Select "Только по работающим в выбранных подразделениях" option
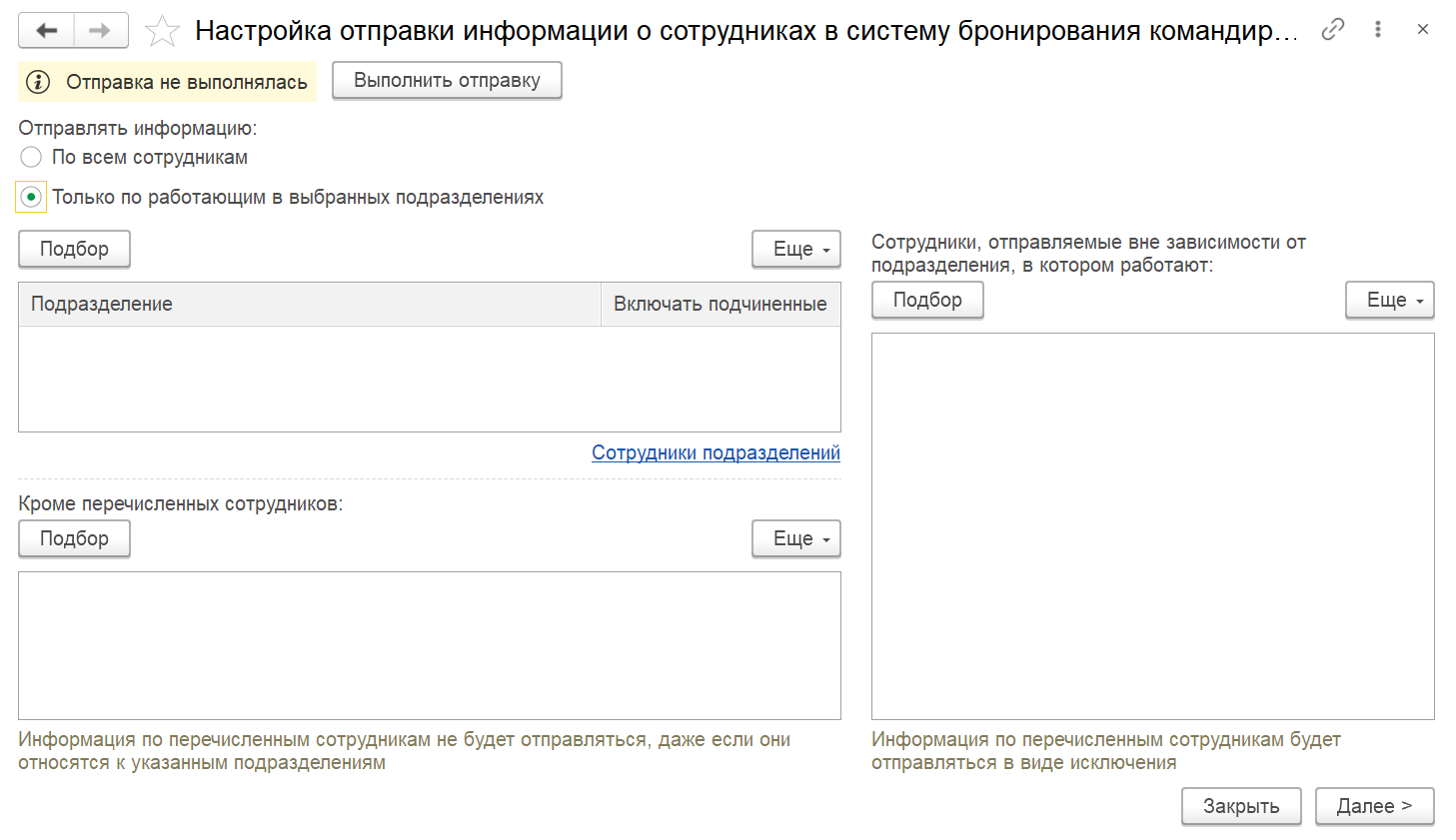1456x840 pixels. pyautogui.click(x=32, y=197)
